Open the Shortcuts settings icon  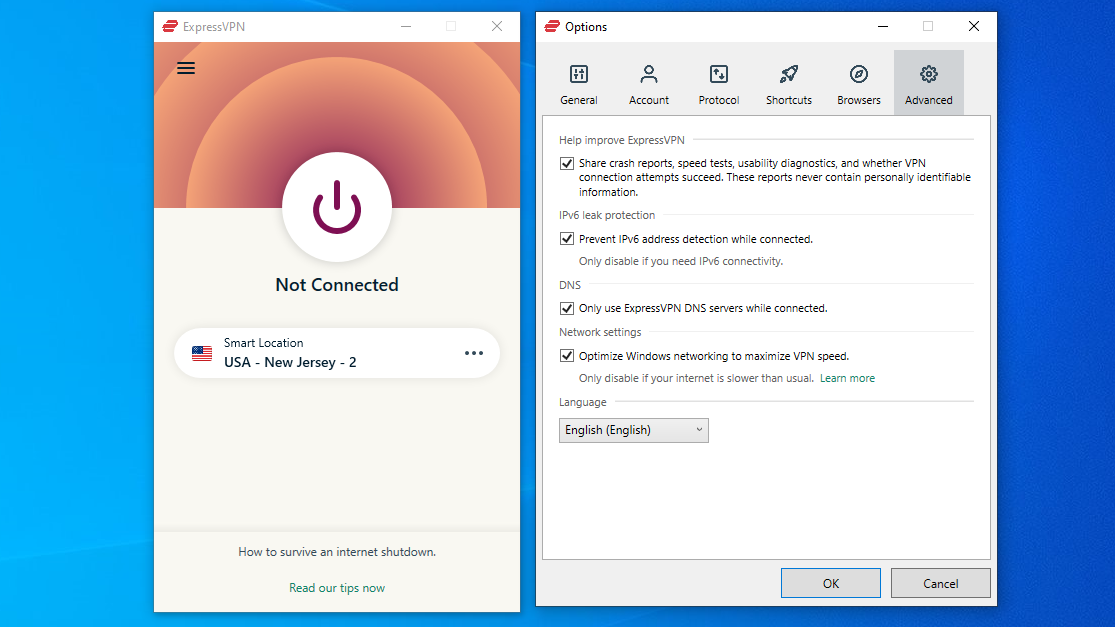tap(788, 75)
